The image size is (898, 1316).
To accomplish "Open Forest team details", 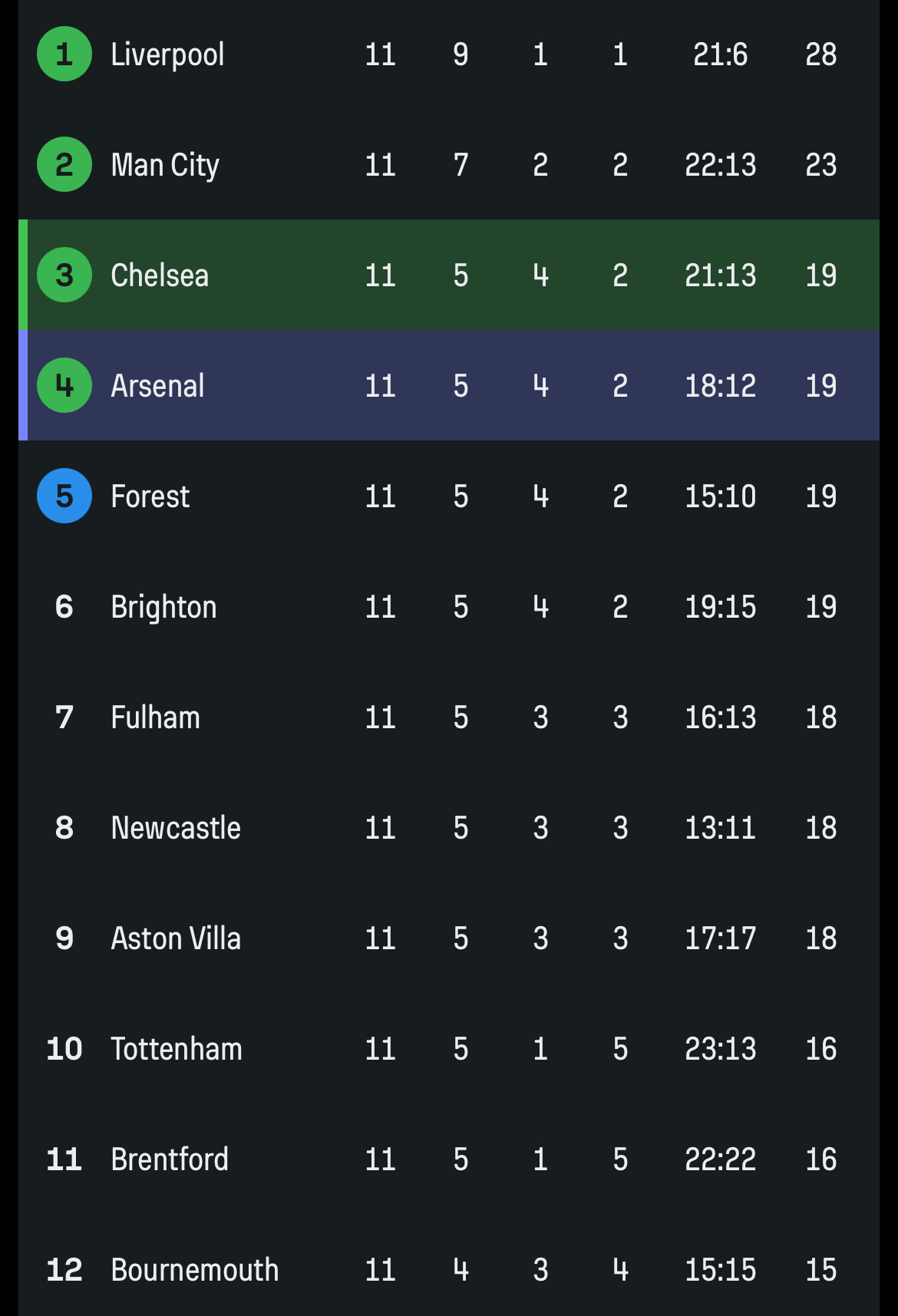I will point(150,496).
